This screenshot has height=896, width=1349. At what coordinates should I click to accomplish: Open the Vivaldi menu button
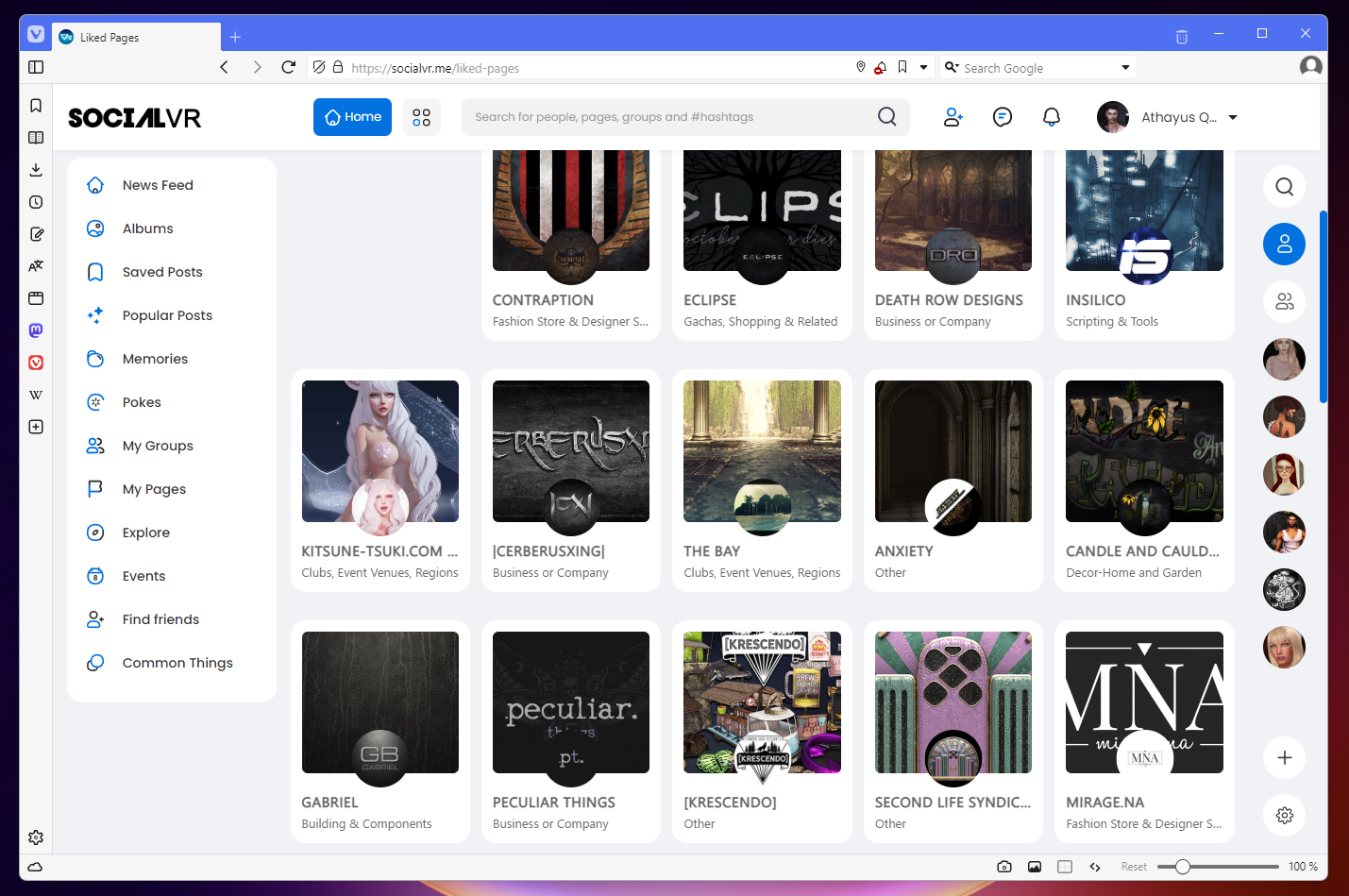point(36,35)
